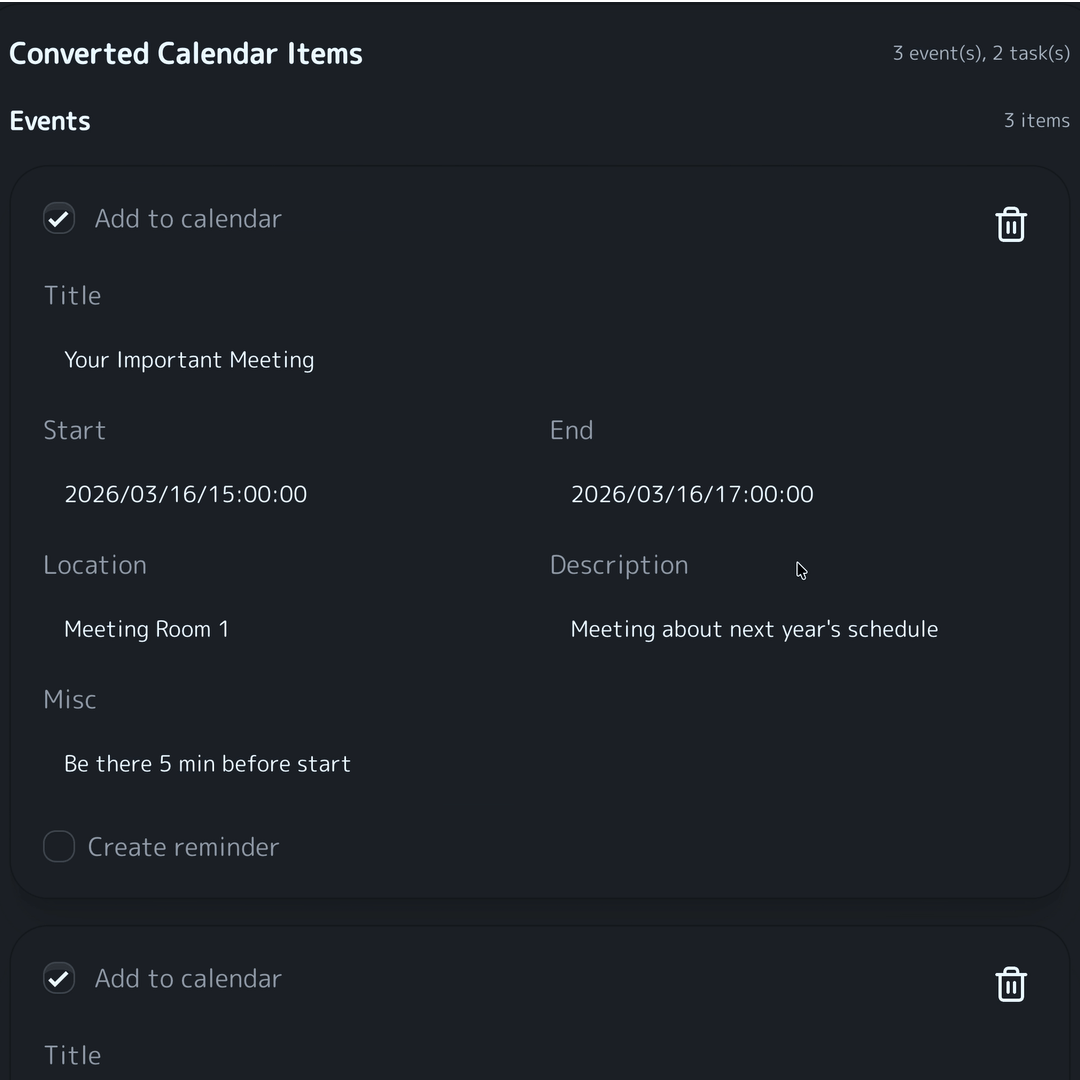Click the 3 event(s), 2 task(s) summary
The width and height of the screenshot is (1080, 1080).
[981, 53]
